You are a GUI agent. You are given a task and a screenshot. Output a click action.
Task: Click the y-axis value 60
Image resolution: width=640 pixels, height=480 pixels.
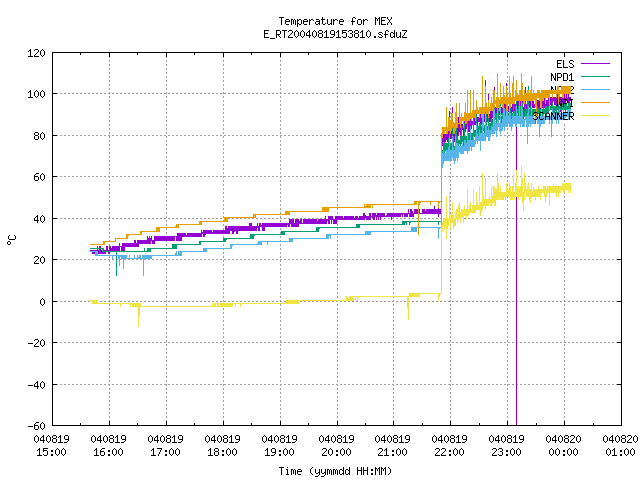40,177
